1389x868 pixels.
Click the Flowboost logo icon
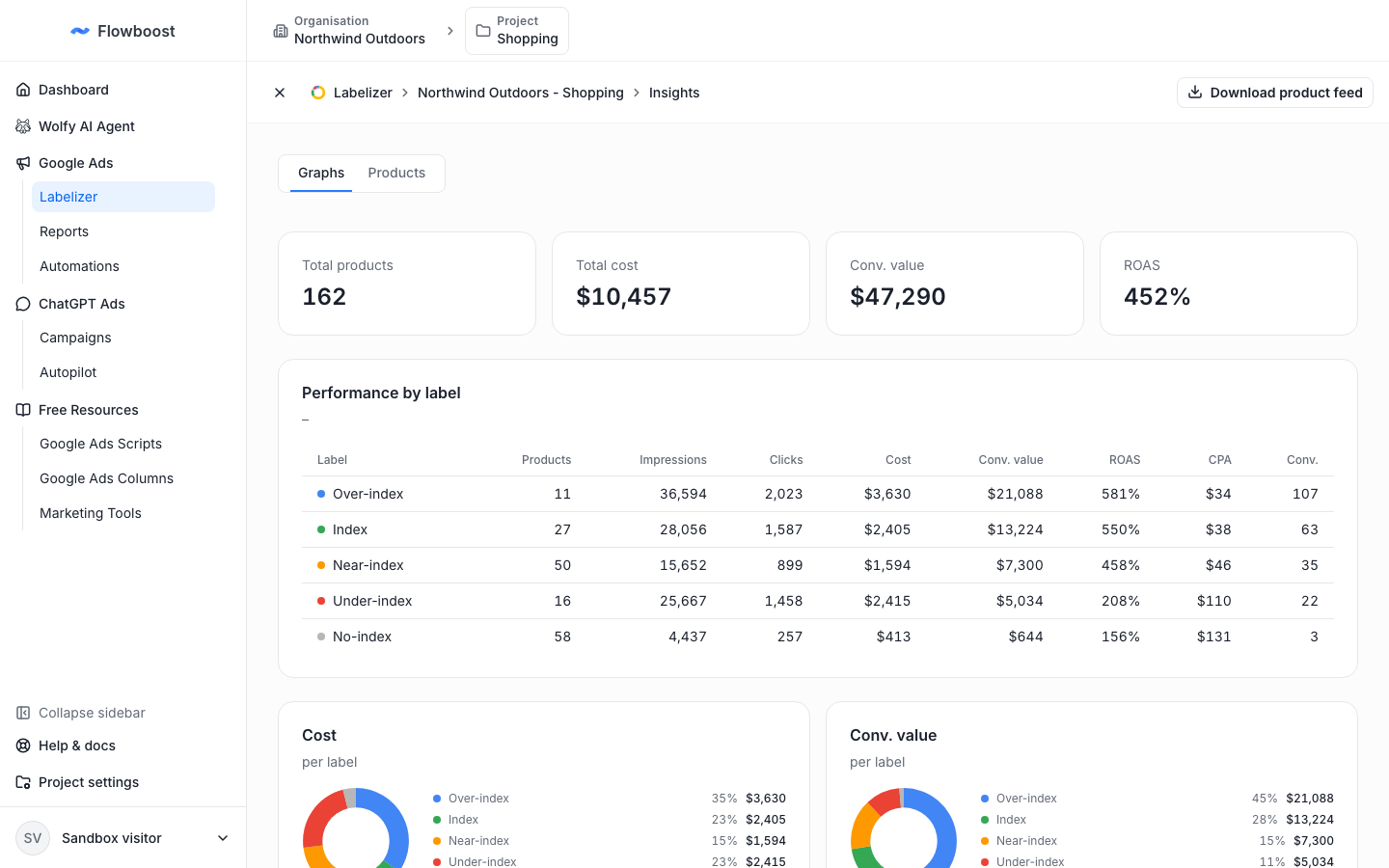point(80,31)
